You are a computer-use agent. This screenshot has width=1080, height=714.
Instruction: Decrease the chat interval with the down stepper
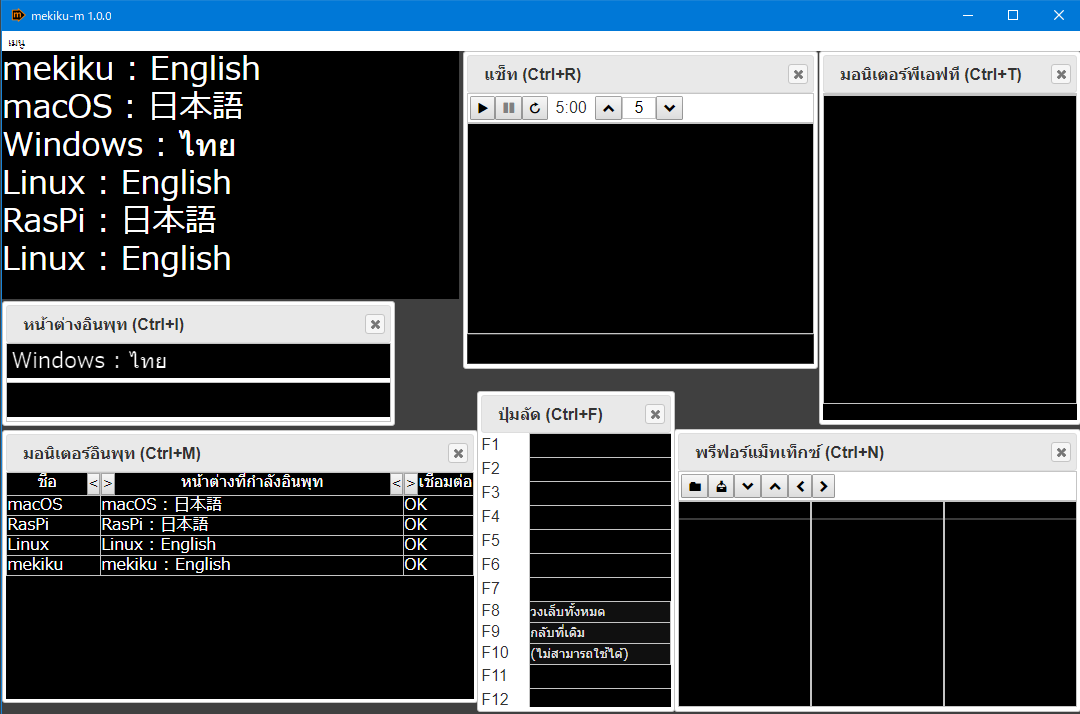(x=667, y=107)
